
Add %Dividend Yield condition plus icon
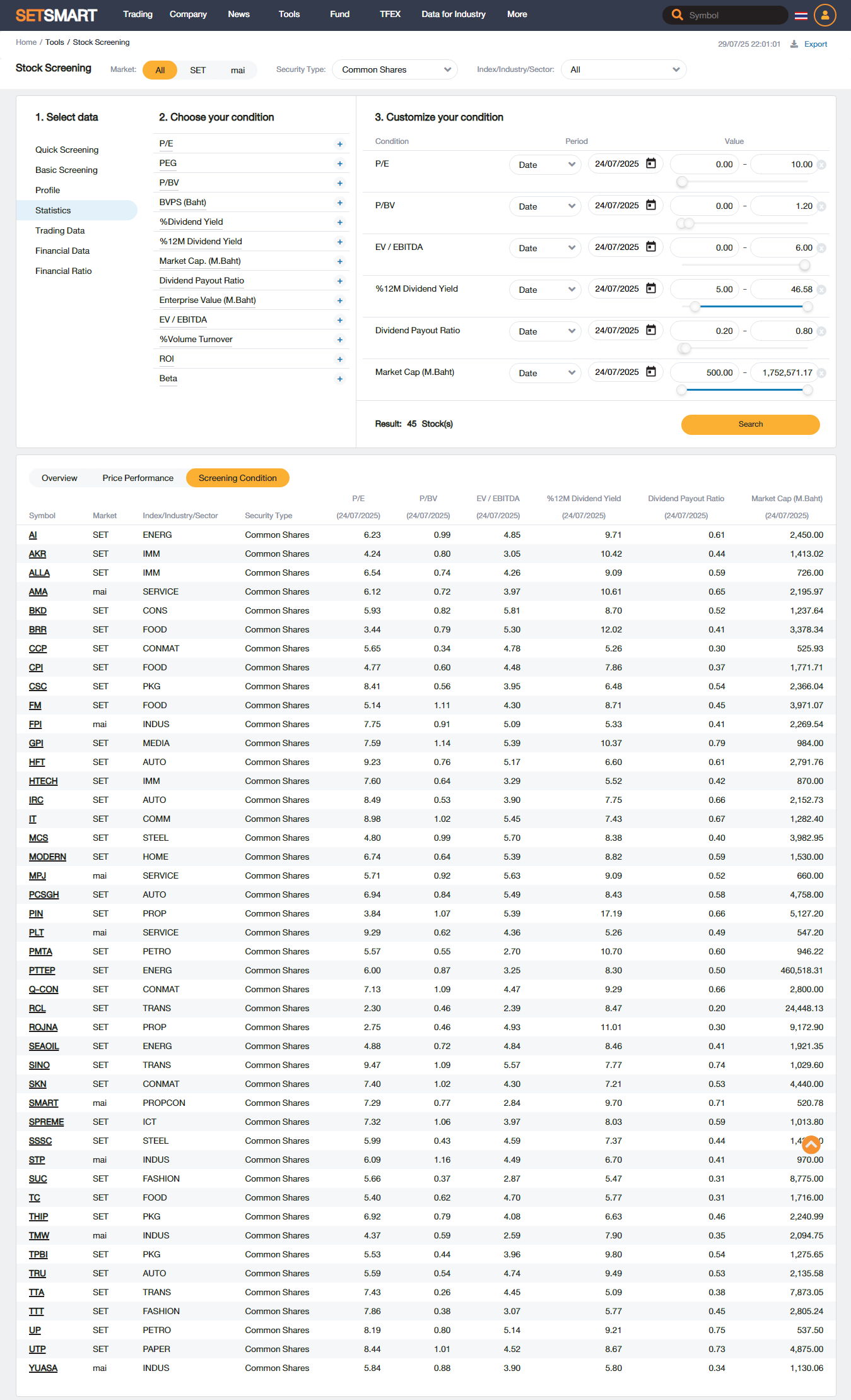tap(340, 222)
